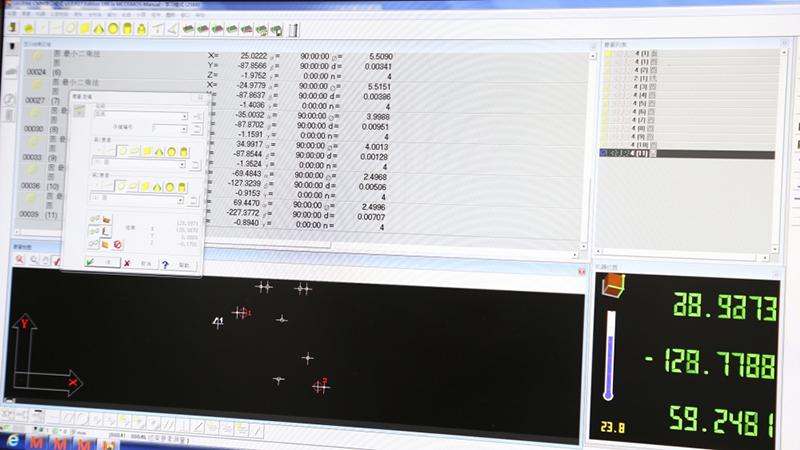This screenshot has height=450, width=800.
Task: Select the cone feature icon in main toolbar
Action: tap(100, 28)
